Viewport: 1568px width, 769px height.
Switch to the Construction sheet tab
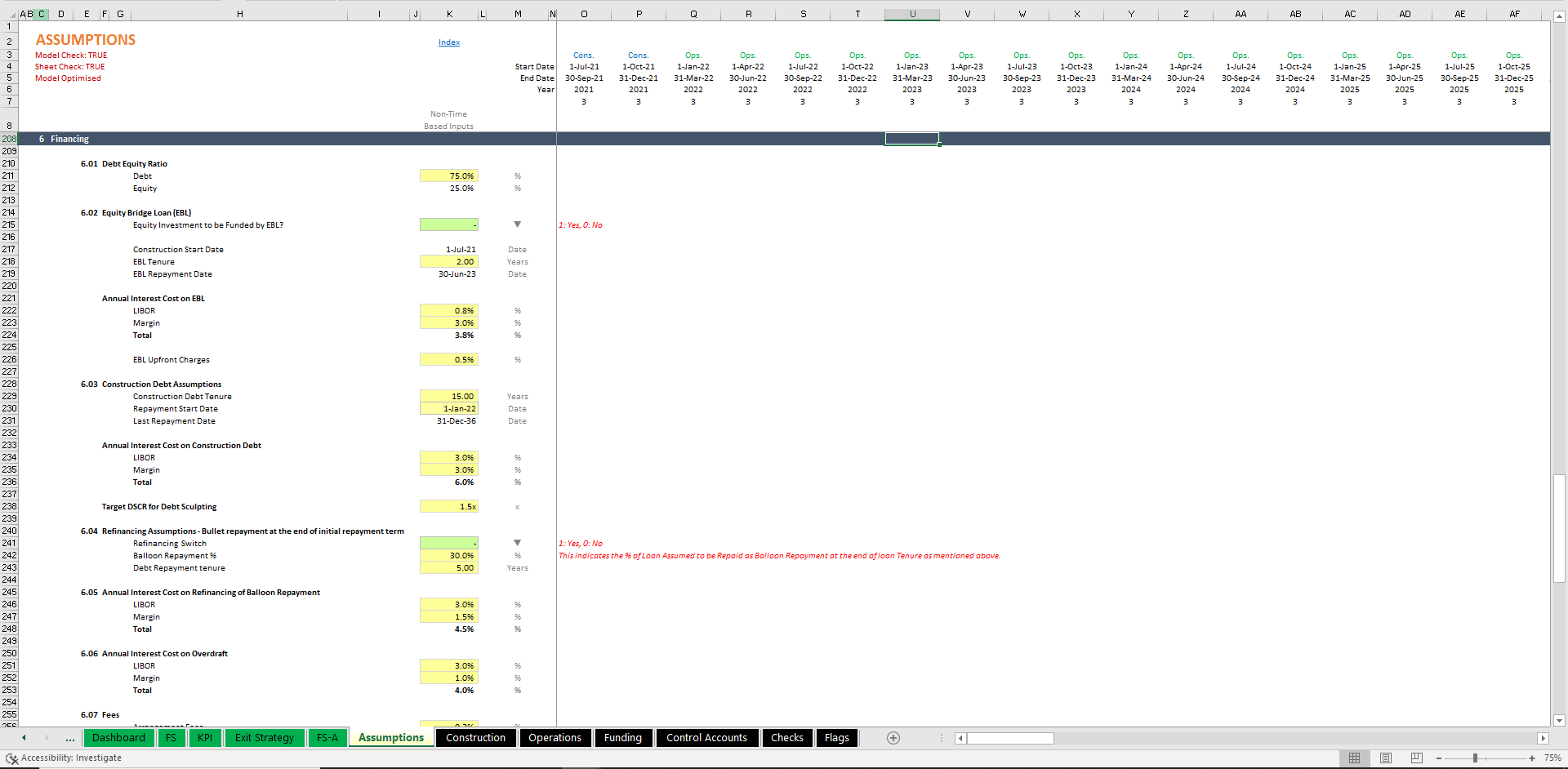[476, 738]
